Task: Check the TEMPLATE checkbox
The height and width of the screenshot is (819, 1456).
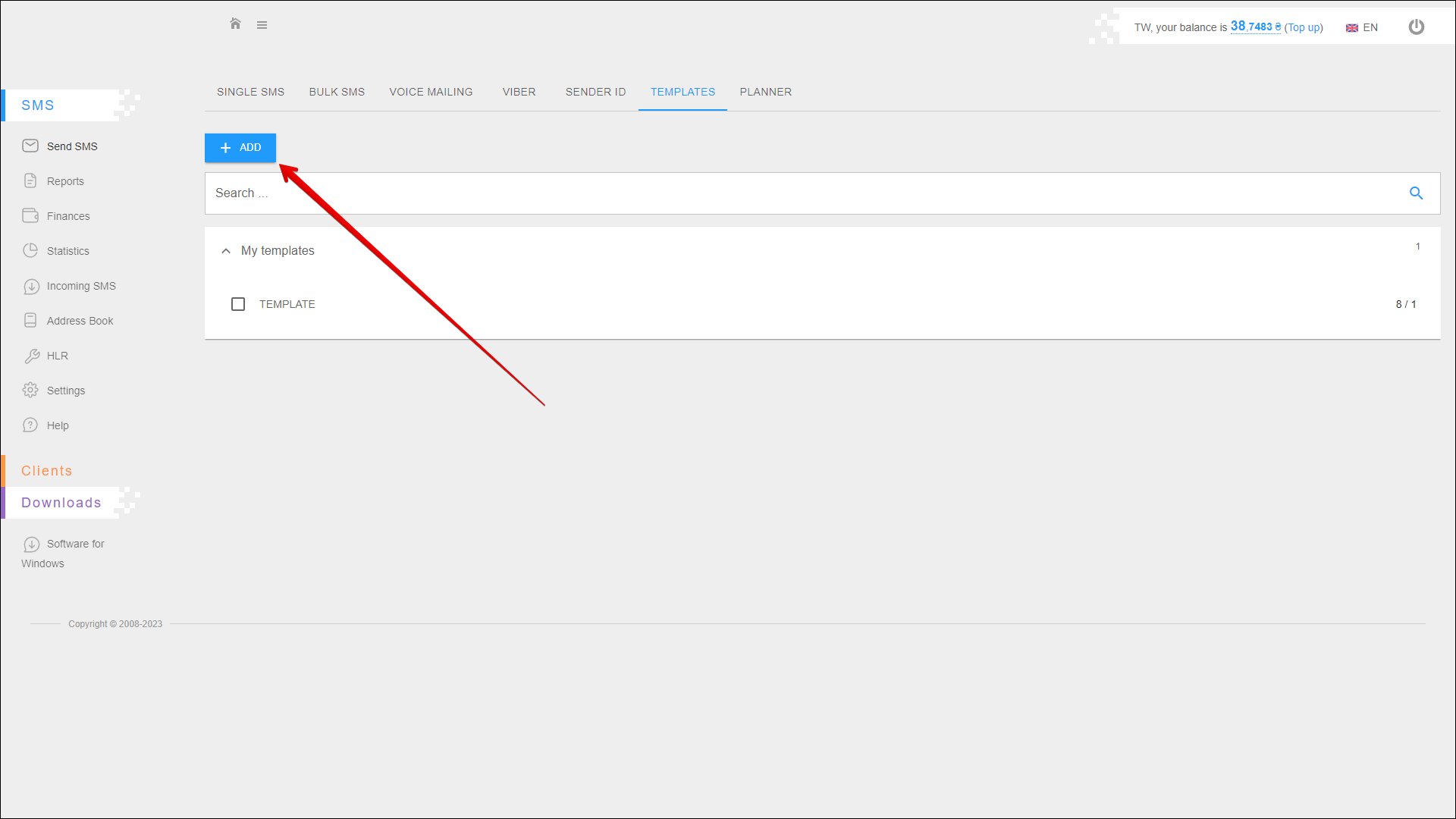Action: tap(238, 304)
